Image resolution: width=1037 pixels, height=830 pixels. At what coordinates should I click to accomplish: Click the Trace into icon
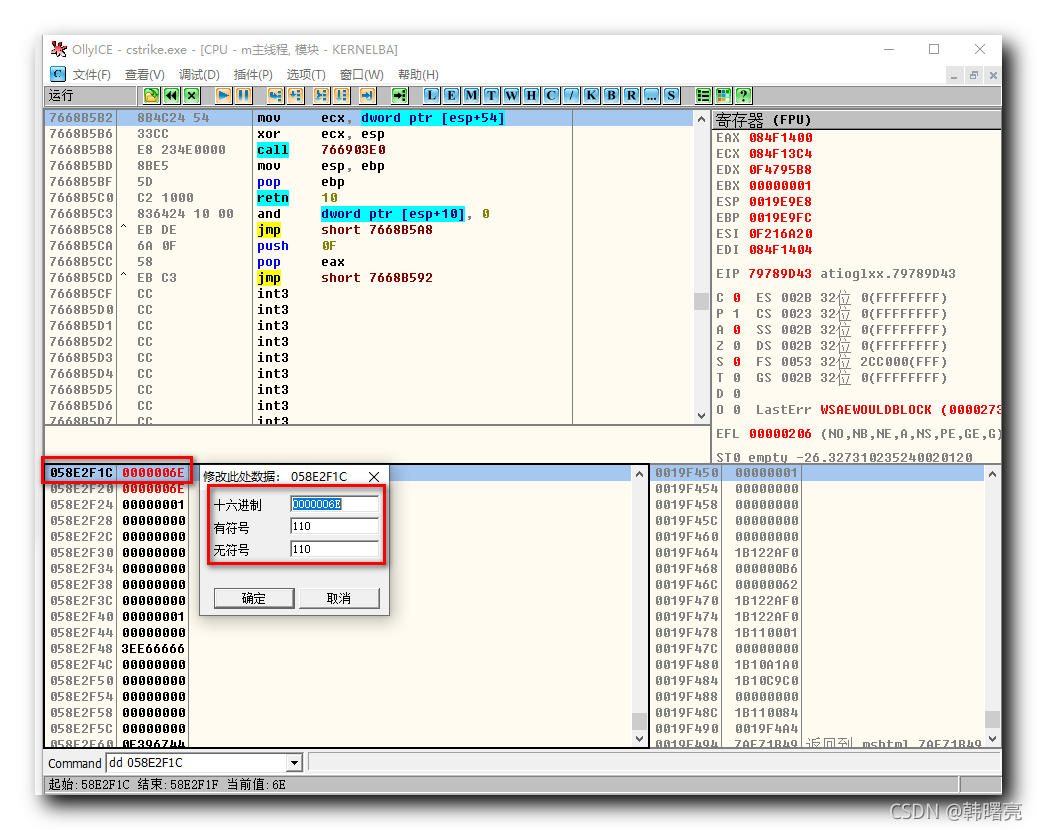(321, 95)
